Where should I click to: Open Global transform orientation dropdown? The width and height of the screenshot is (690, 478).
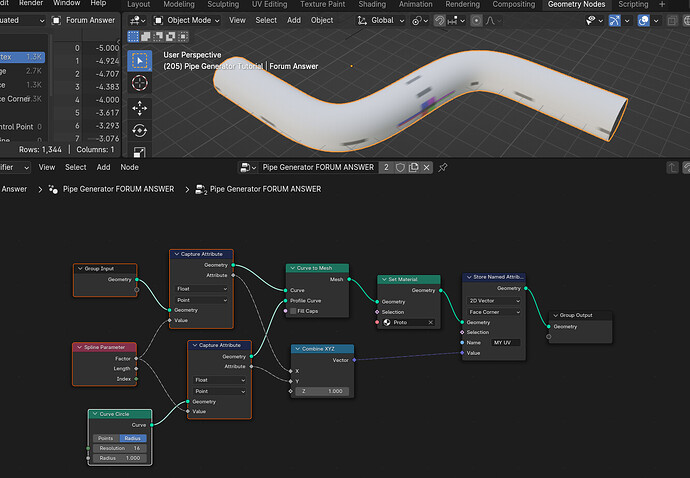pyautogui.click(x=381, y=20)
